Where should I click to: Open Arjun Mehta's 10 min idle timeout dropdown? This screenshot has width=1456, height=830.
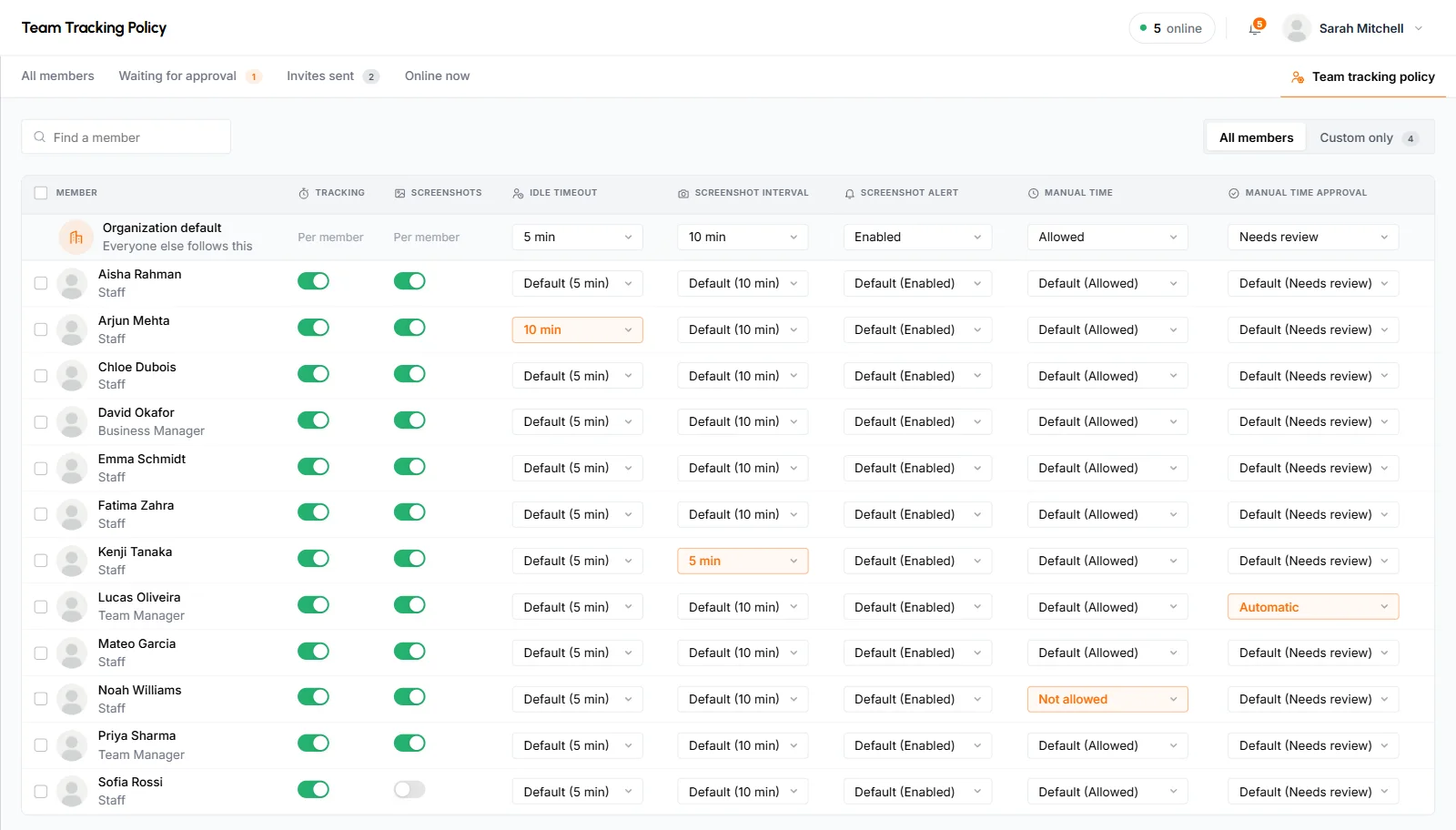(x=578, y=329)
